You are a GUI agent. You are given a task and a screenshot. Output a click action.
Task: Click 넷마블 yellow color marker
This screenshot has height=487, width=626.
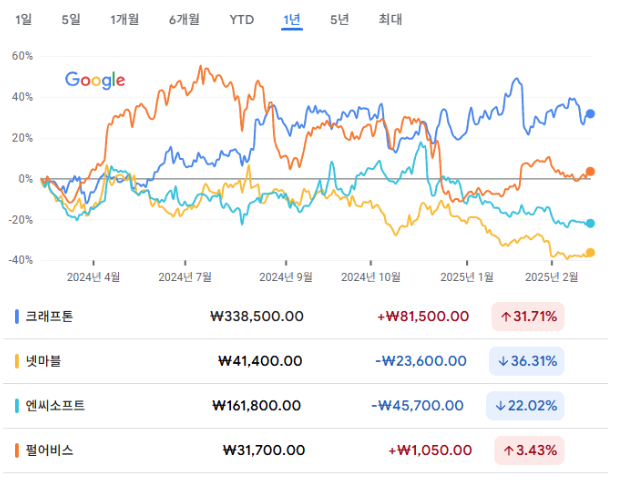point(17,361)
